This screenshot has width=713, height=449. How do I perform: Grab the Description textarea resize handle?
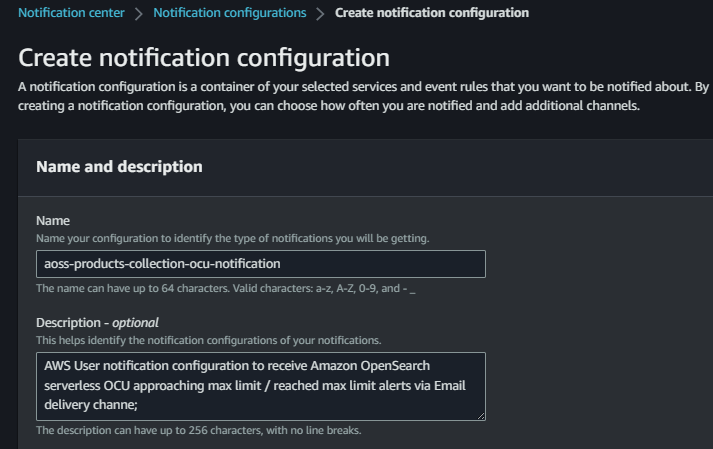pos(480,415)
